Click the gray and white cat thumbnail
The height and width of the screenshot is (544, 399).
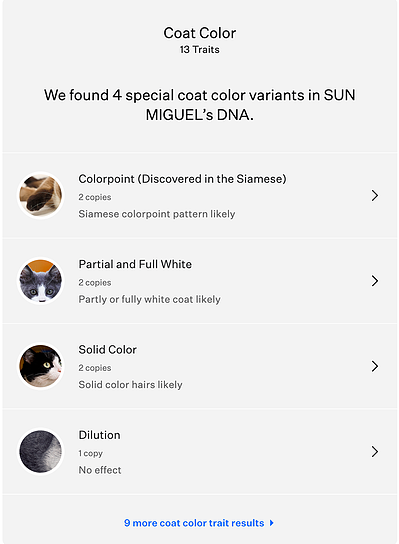41,281
